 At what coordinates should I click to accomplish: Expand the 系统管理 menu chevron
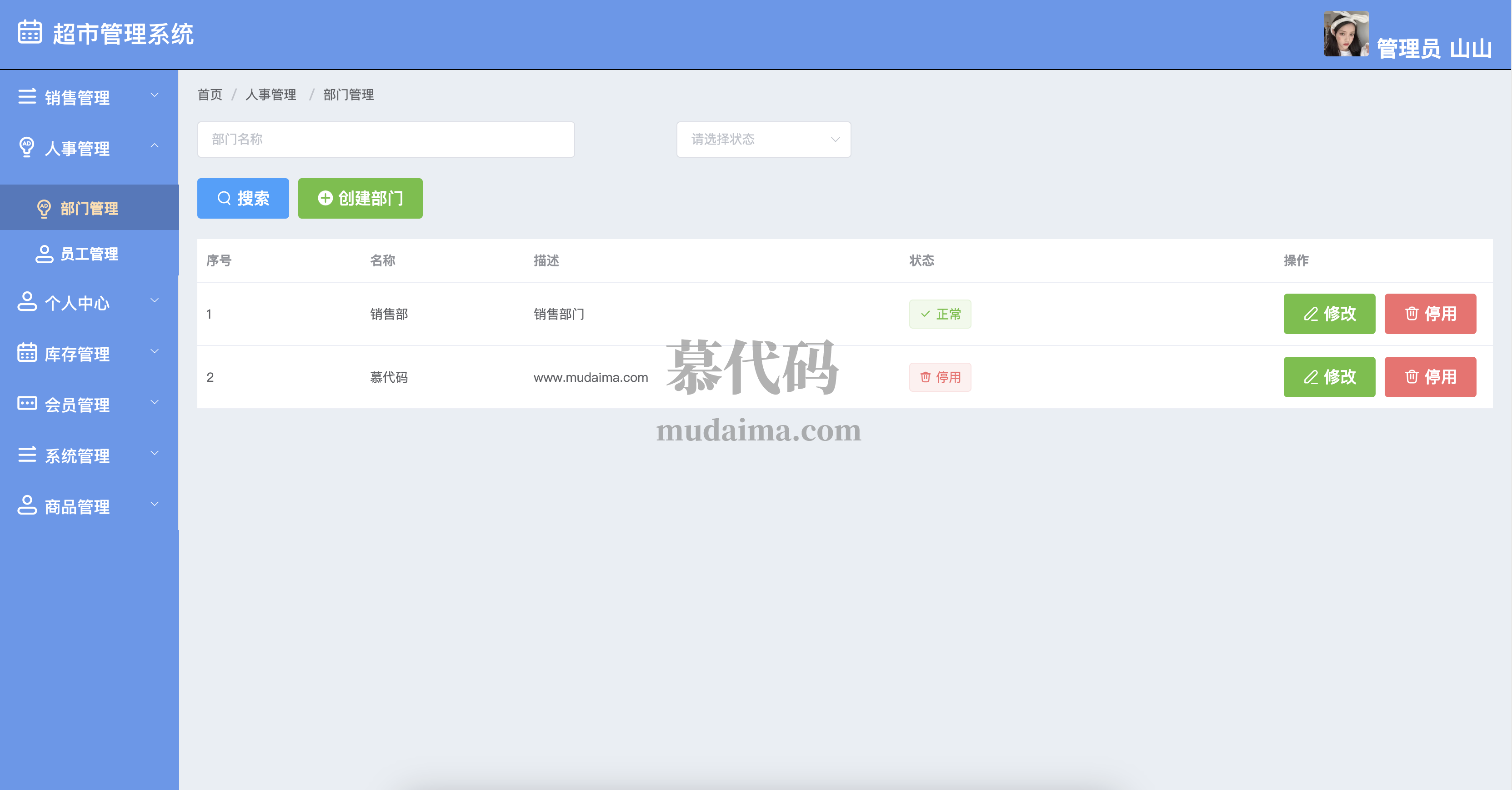[155, 453]
